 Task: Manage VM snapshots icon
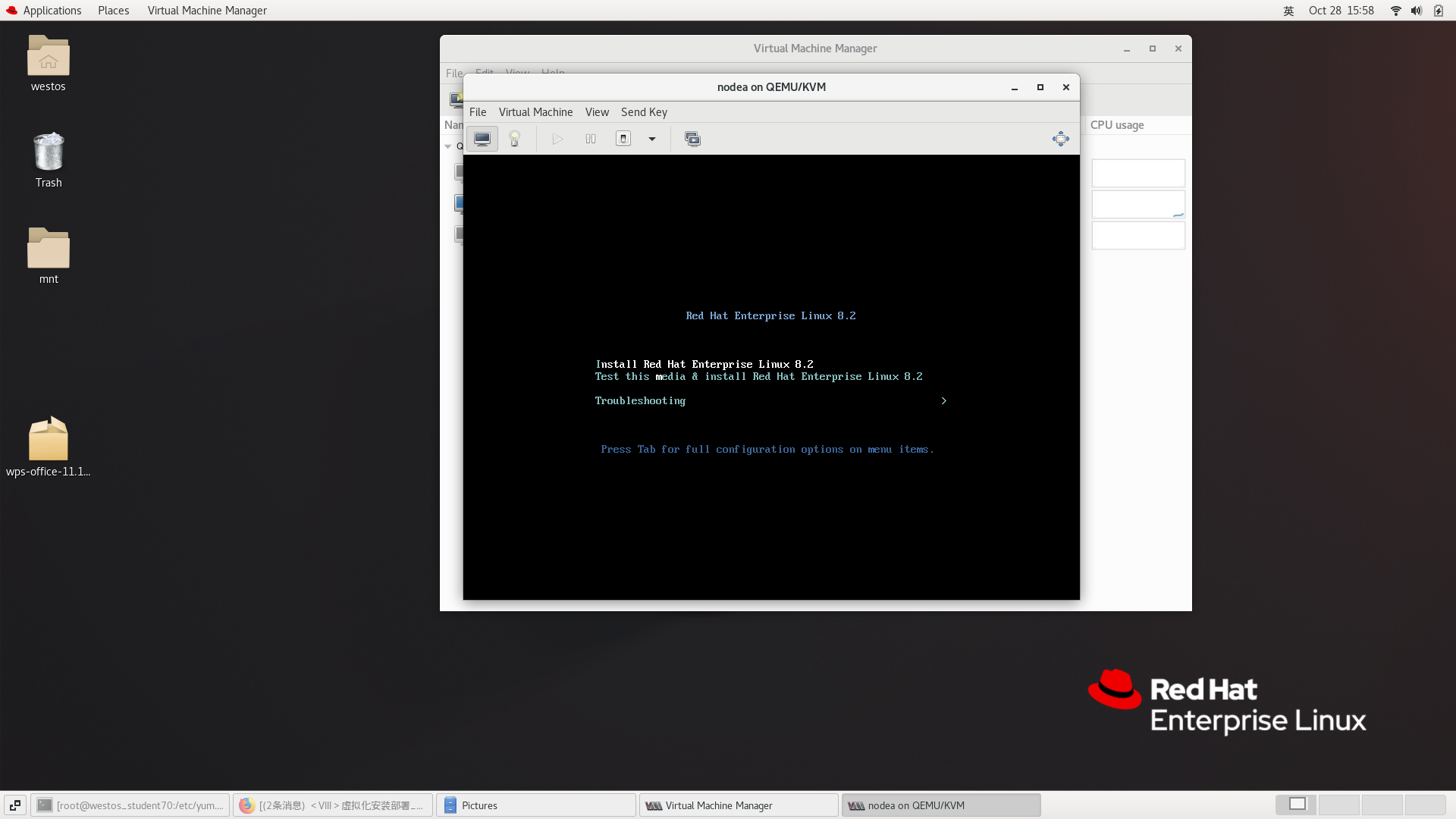pos(692,139)
